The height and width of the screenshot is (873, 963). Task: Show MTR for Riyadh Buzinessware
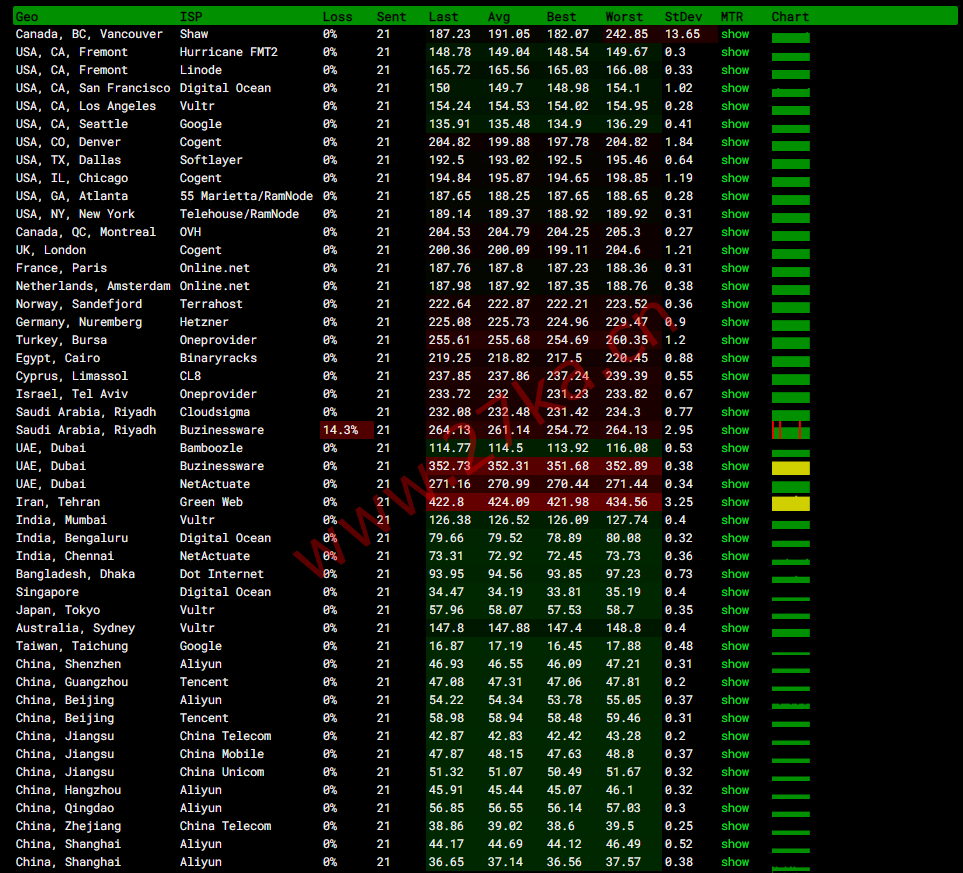click(735, 430)
